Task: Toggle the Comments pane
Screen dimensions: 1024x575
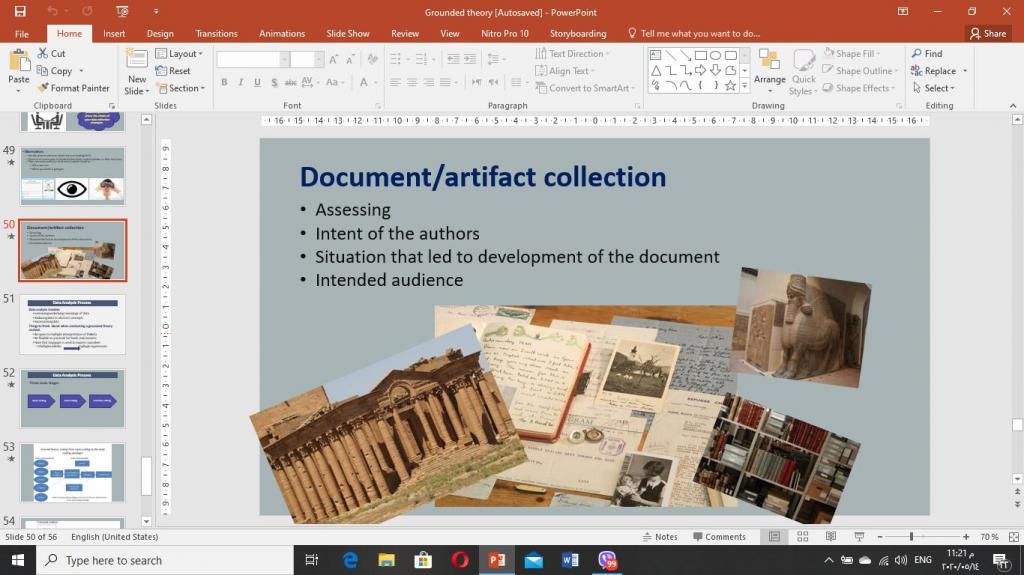Action: 717,537
